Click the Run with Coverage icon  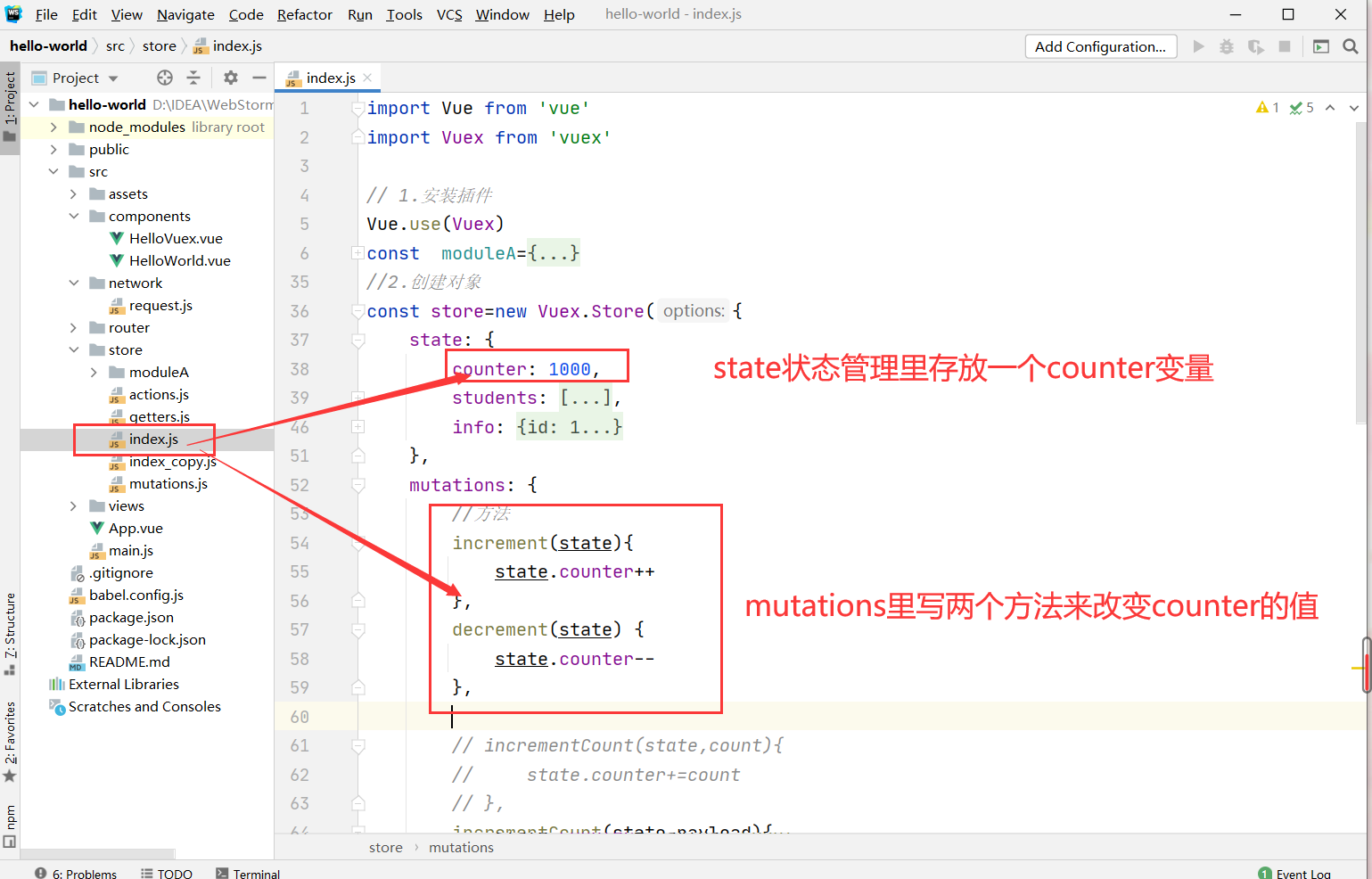tap(1256, 46)
